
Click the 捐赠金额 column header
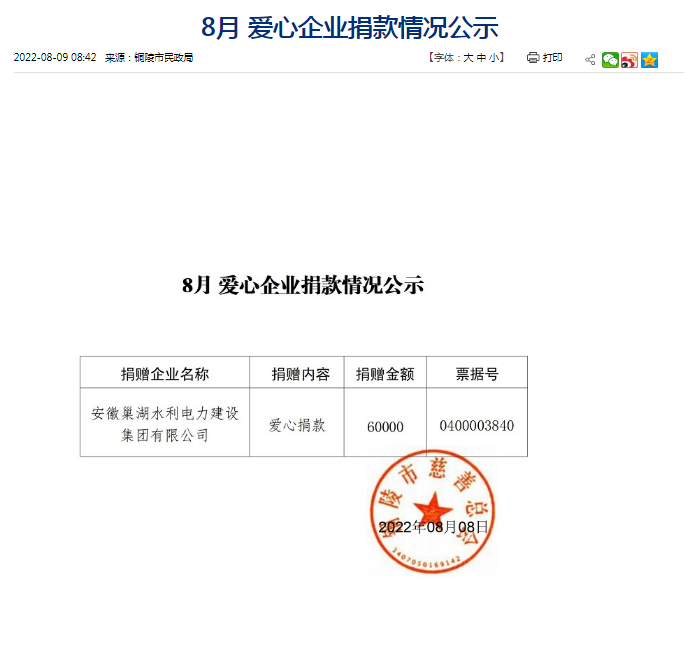coord(385,374)
